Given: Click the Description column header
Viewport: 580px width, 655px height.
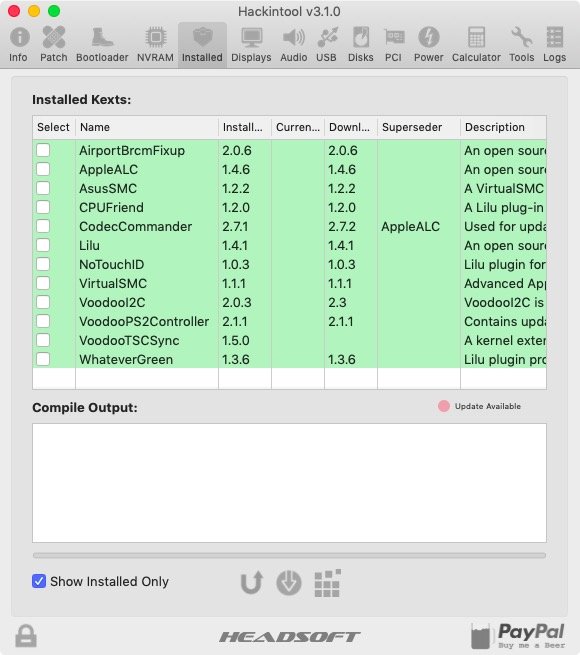Looking at the screenshot, I should (503, 127).
